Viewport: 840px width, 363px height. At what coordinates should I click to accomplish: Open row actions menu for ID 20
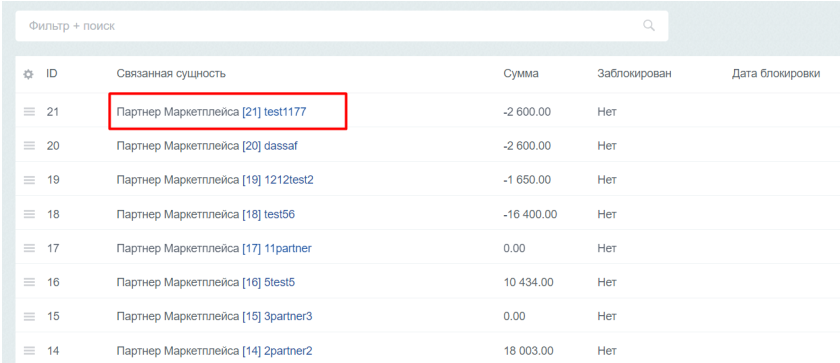tap(29, 146)
